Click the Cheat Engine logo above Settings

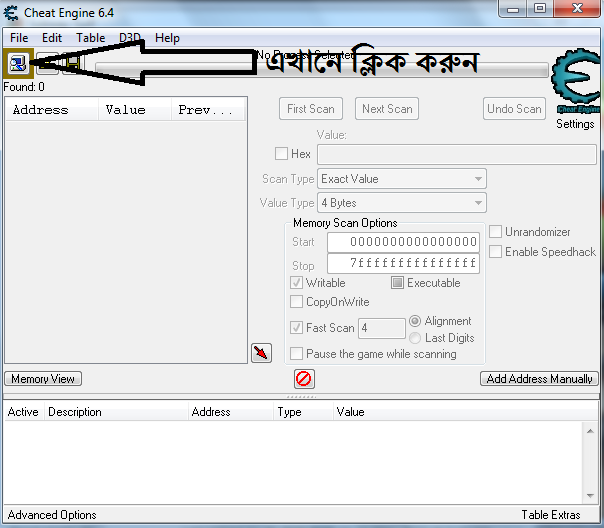click(576, 81)
